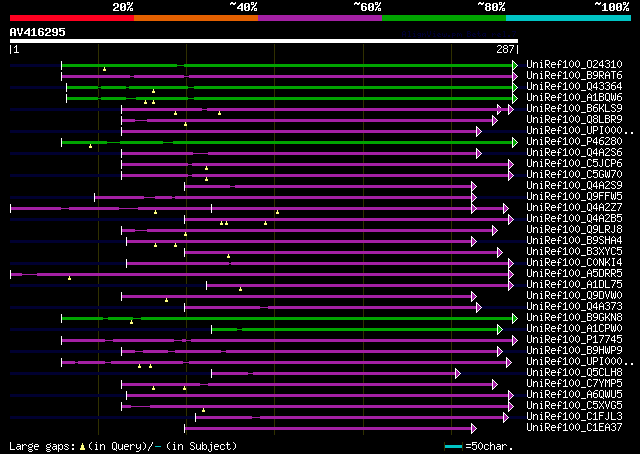Screen dimensions: 640x454
Task: Select the UniRef100_Q5CLH8 label
Action: coord(574,373)
